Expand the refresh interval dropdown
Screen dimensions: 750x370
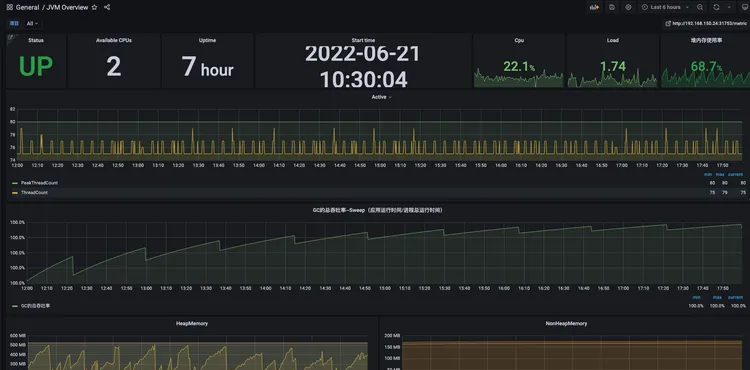[x=729, y=7]
